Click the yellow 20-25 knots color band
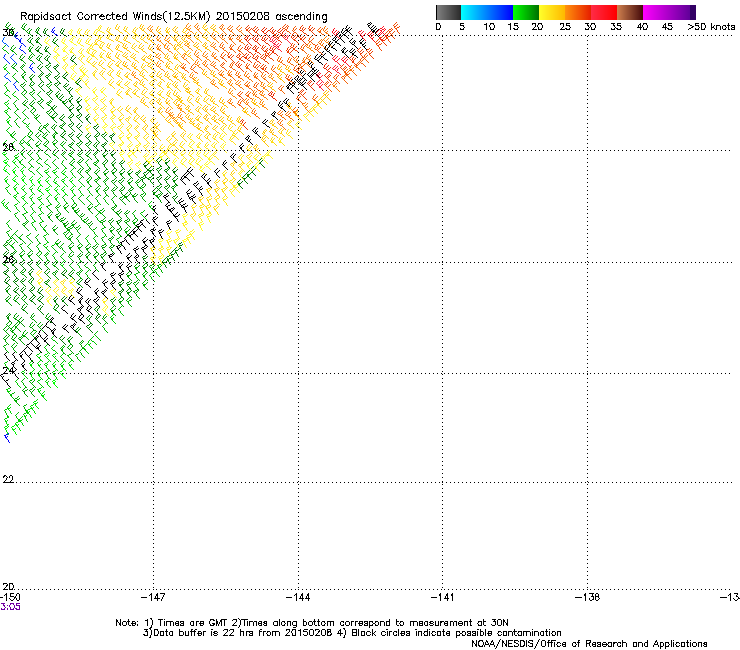The height and width of the screenshot is (650, 740). [552, 12]
